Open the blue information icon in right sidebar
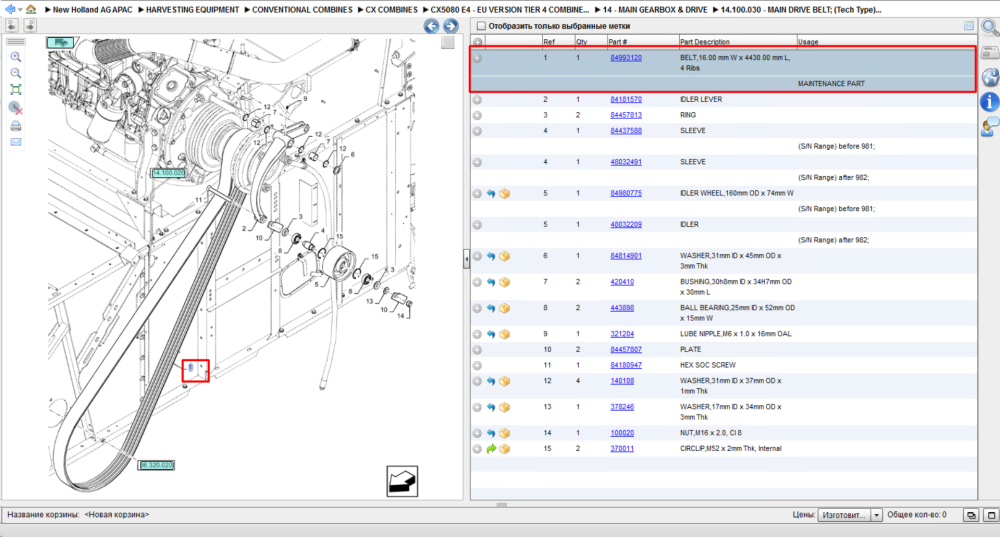This screenshot has width=1000, height=537. pyautogui.click(x=990, y=102)
